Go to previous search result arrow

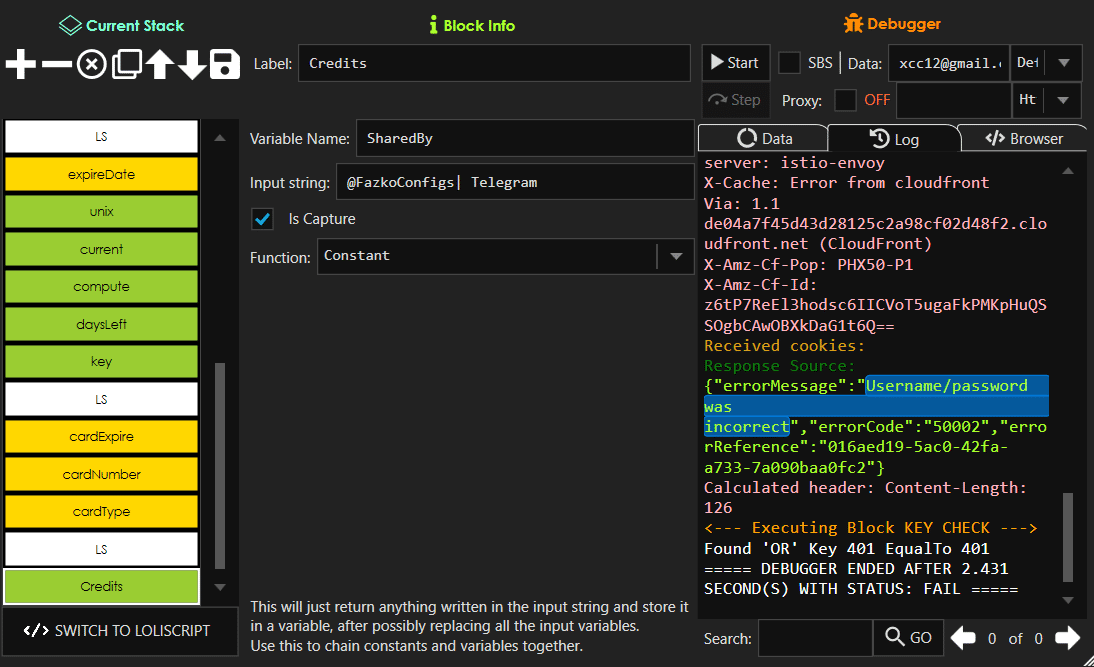968,638
